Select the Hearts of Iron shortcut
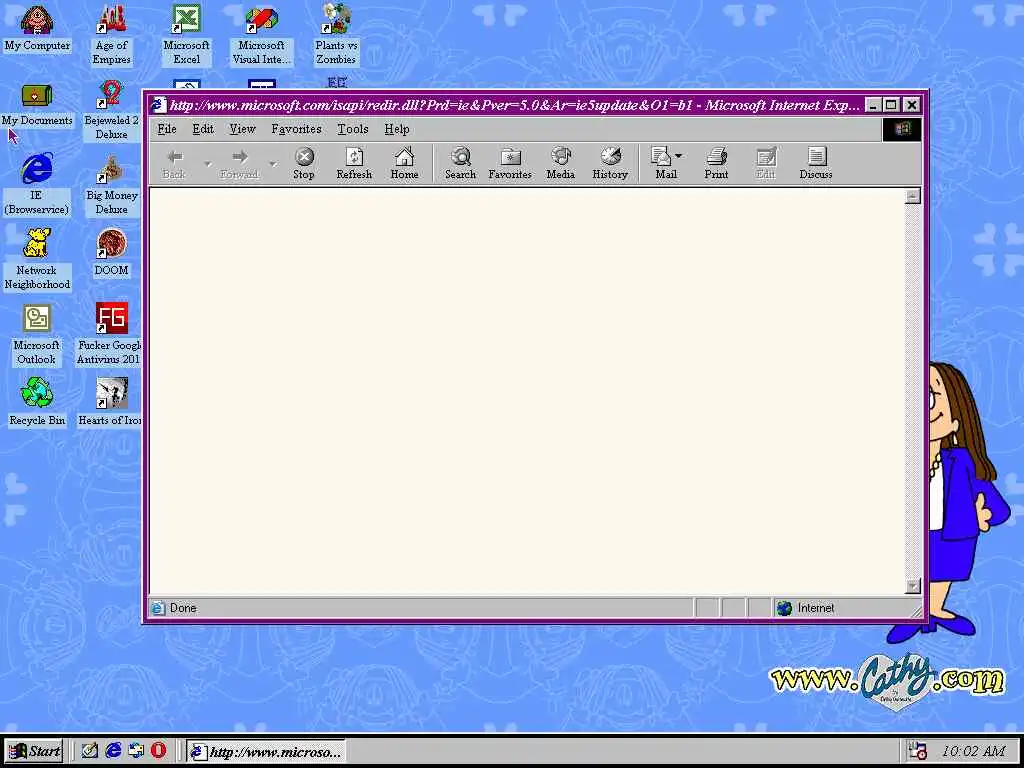This screenshot has width=1024, height=768. click(111, 402)
